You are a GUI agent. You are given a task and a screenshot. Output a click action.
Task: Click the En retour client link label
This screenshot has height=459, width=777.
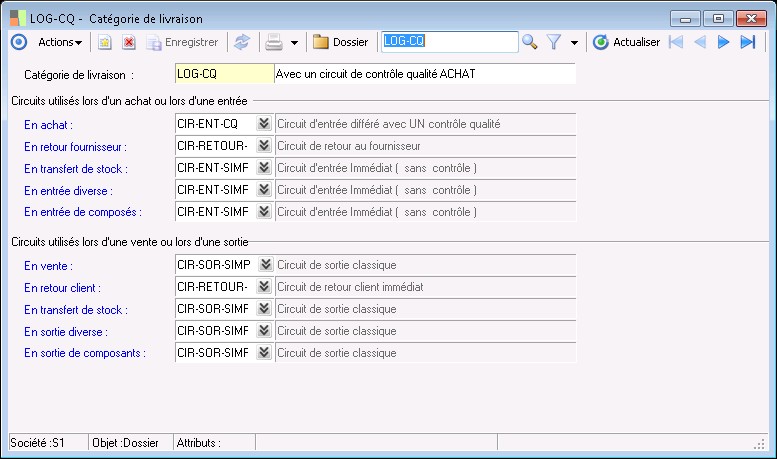[62, 288]
